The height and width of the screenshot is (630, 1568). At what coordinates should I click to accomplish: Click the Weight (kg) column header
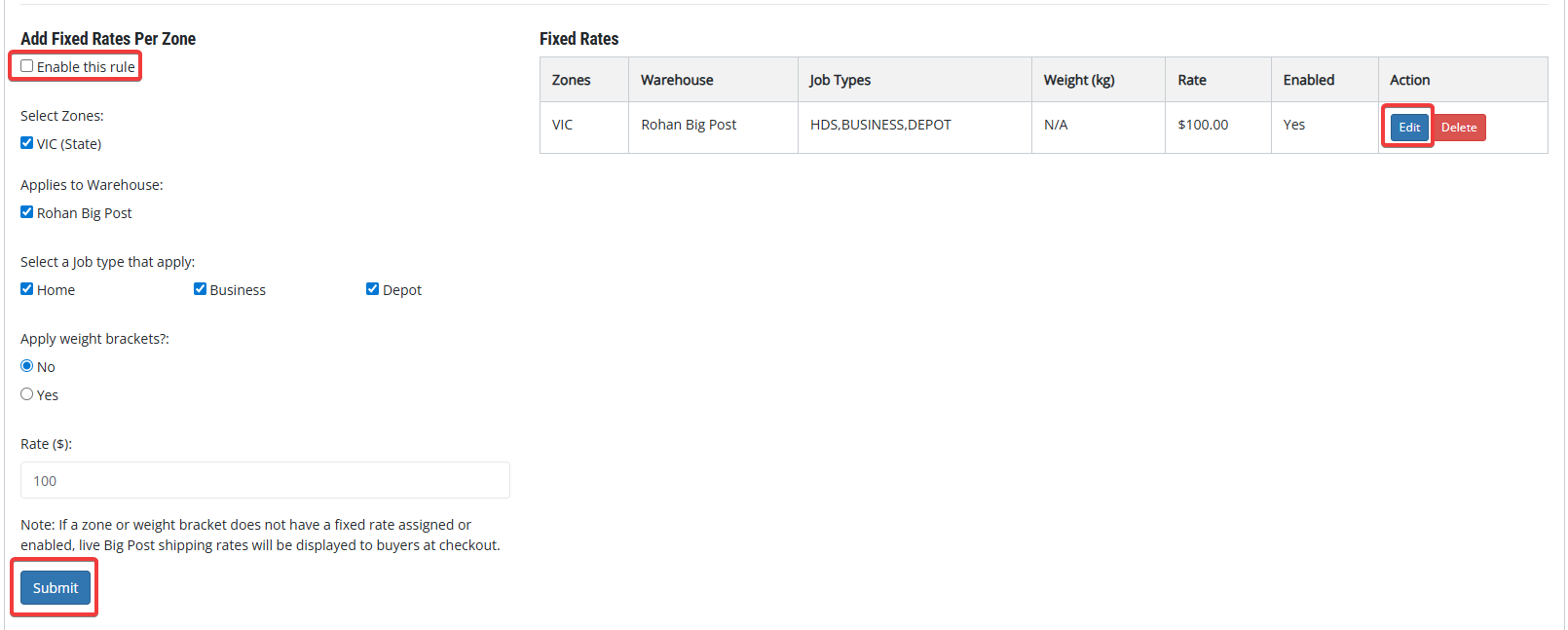point(1079,80)
